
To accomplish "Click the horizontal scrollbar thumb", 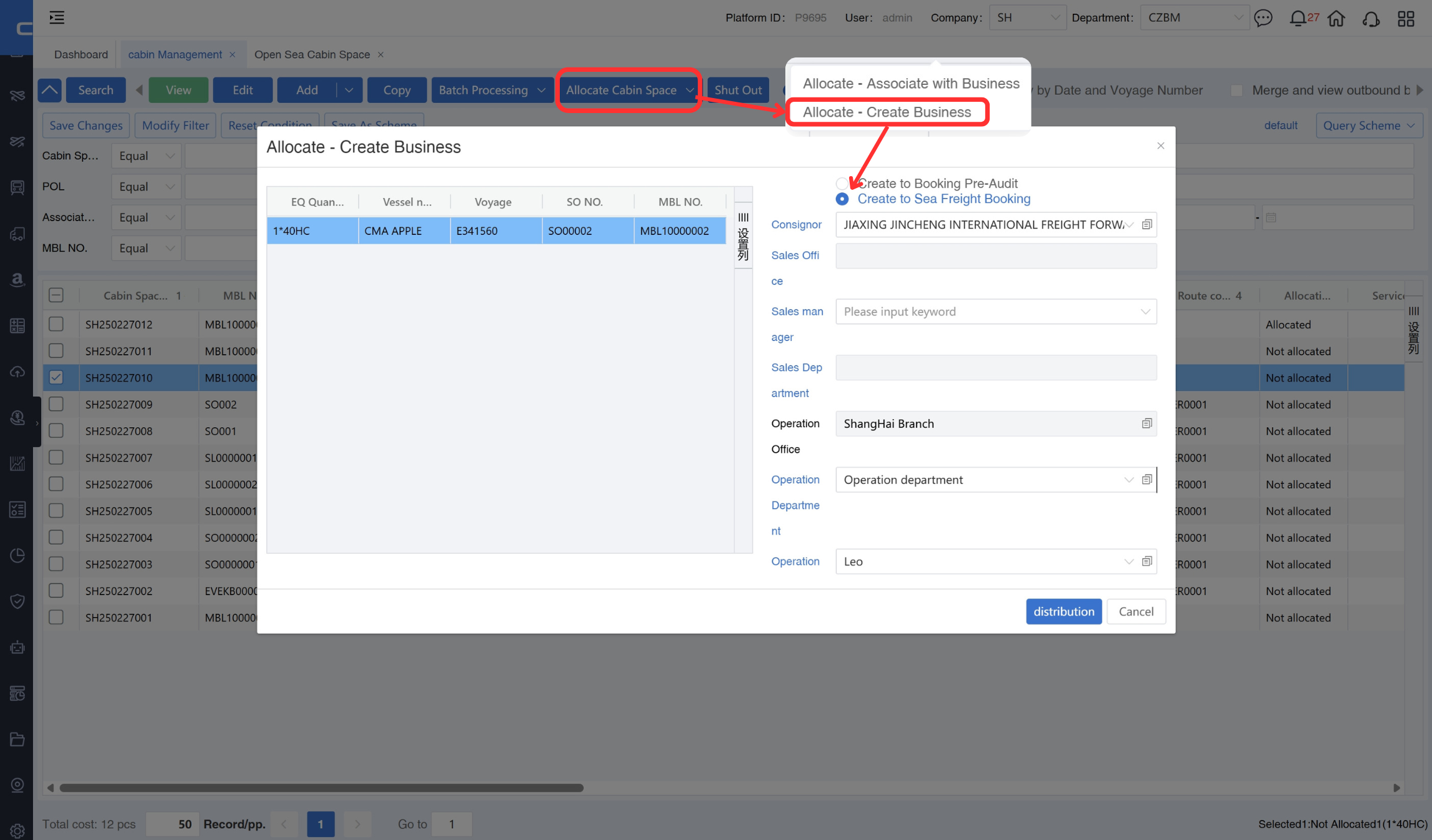I will 321,788.
